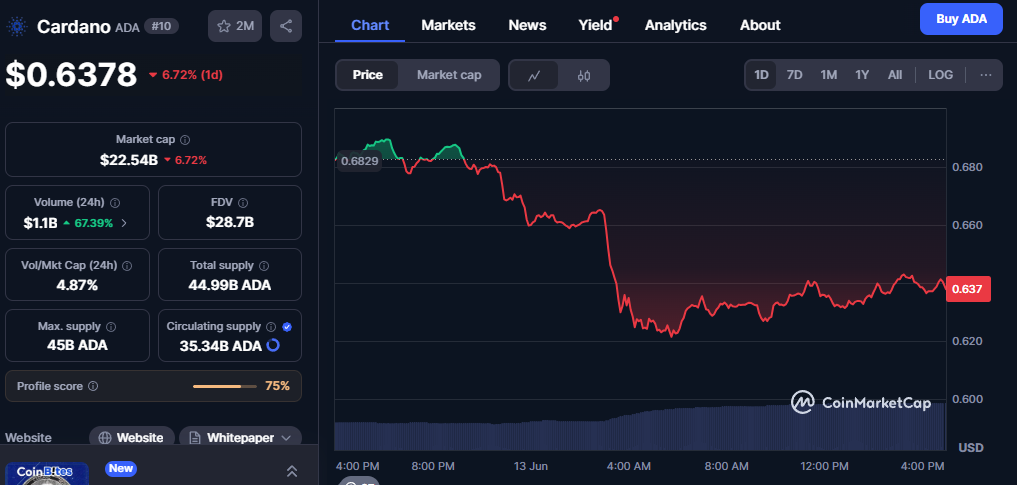
Task: Show Market cap info tooltip icon
Action: point(185,139)
